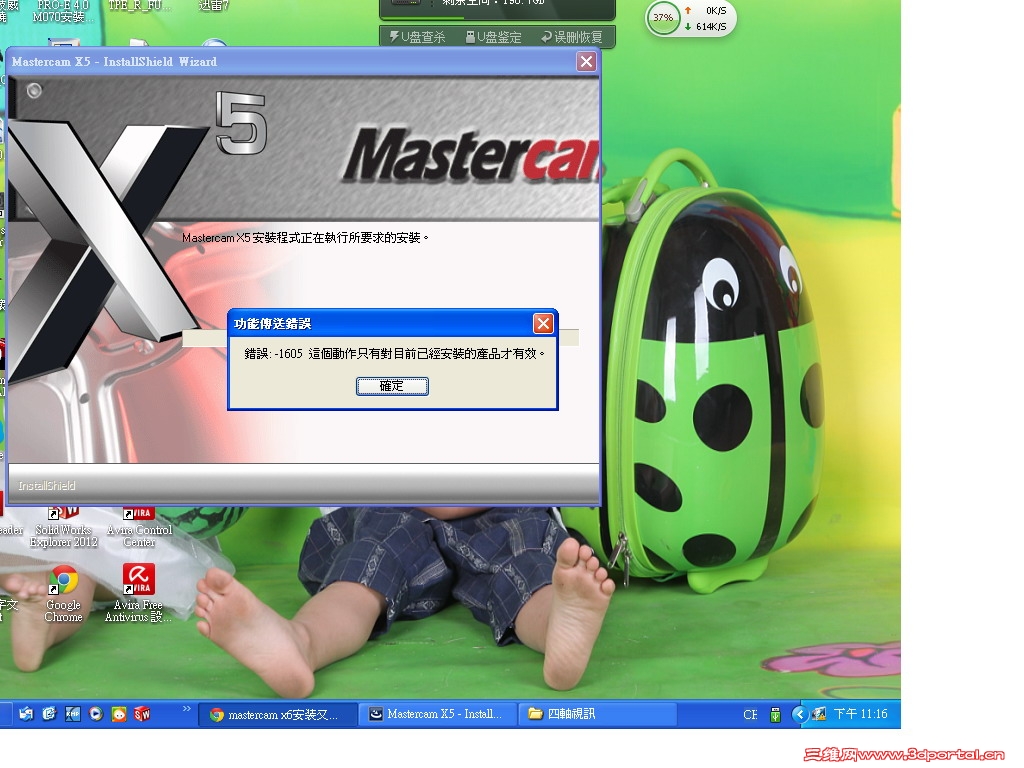1024x768 pixels.
Task: Click the error -1605 message text
Action: [394, 354]
